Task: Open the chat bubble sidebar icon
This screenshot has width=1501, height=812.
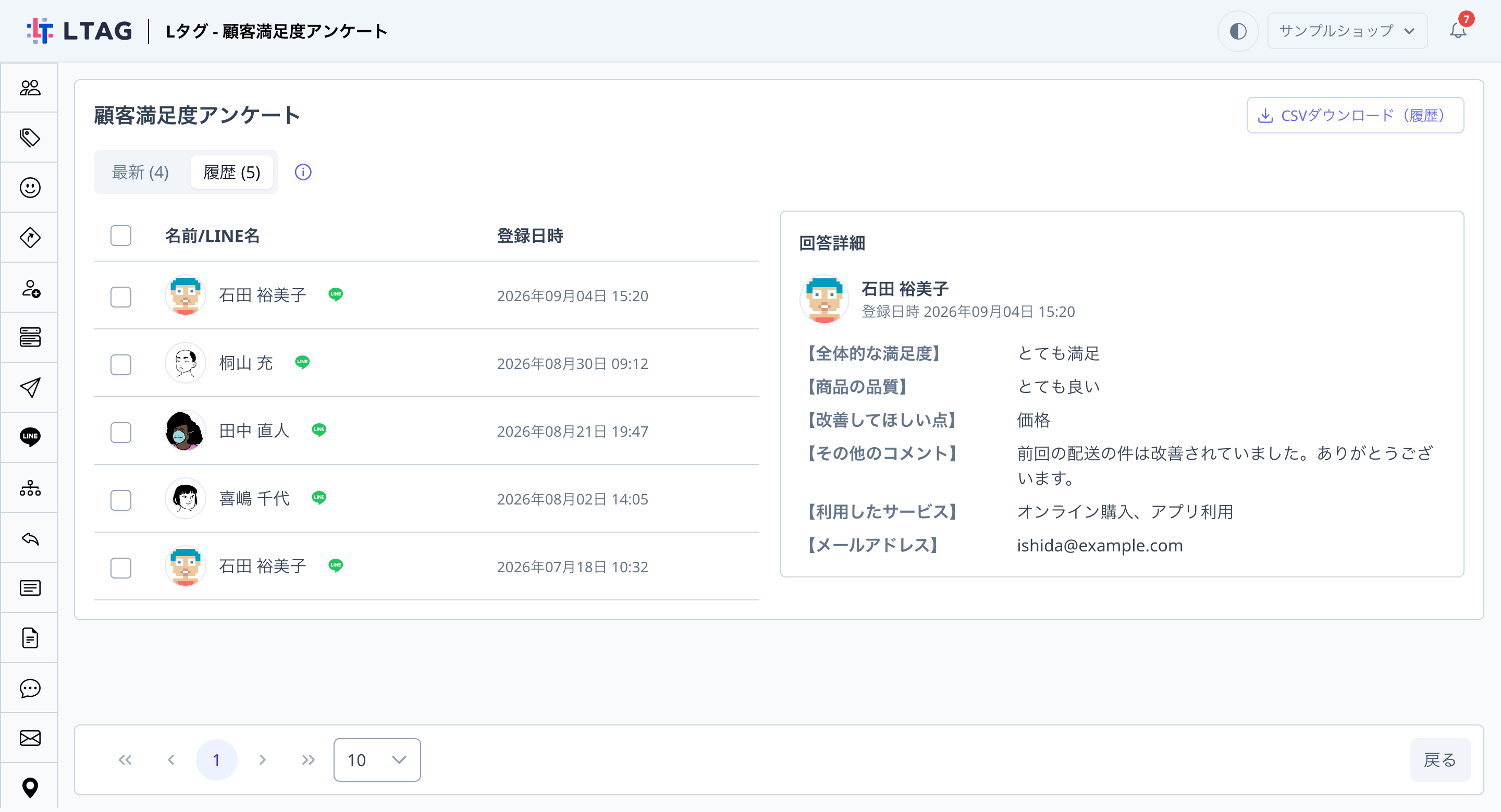Action: 30,688
